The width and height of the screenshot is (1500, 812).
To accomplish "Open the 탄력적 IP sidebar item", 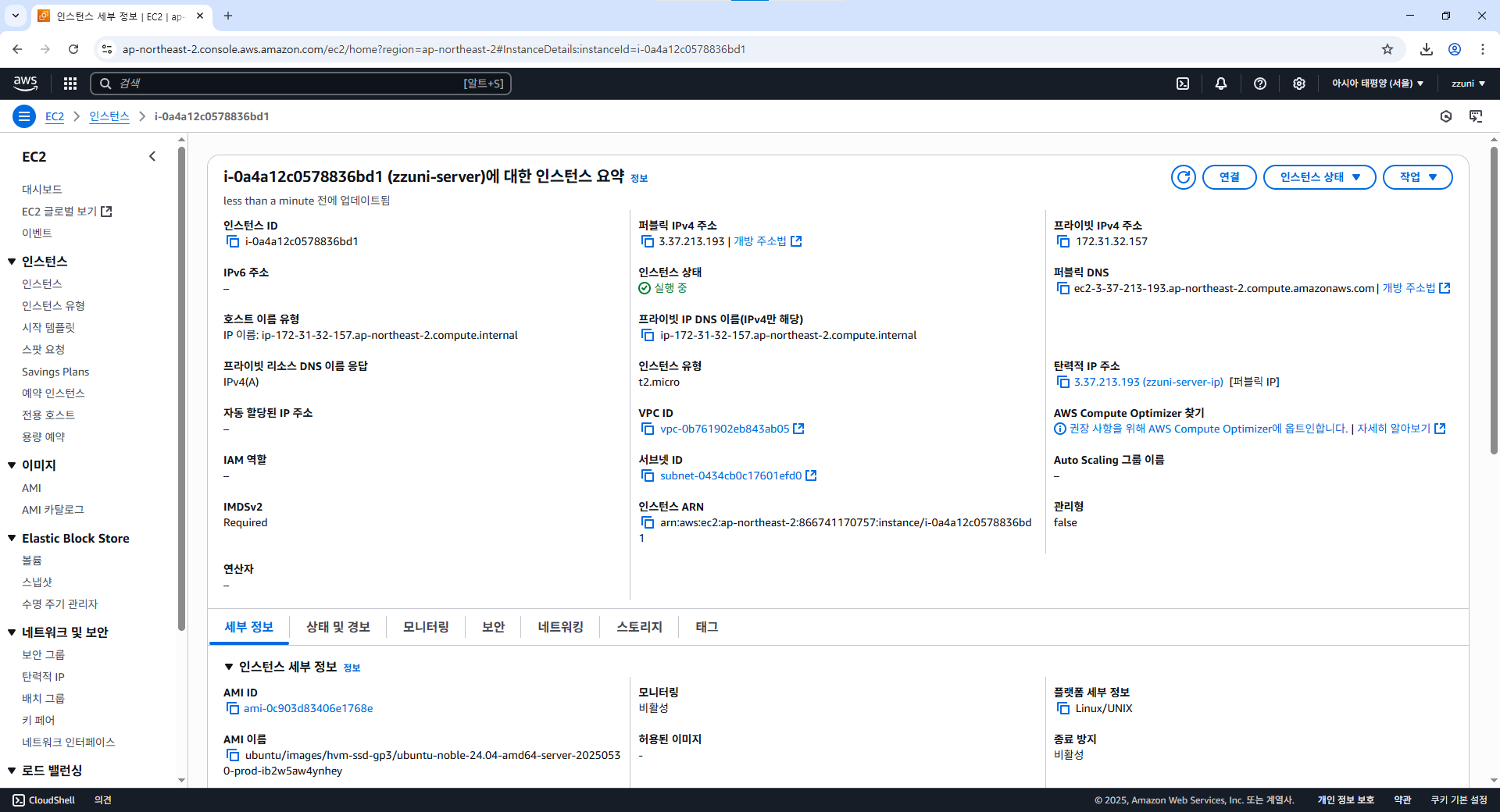I will coord(44,677).
